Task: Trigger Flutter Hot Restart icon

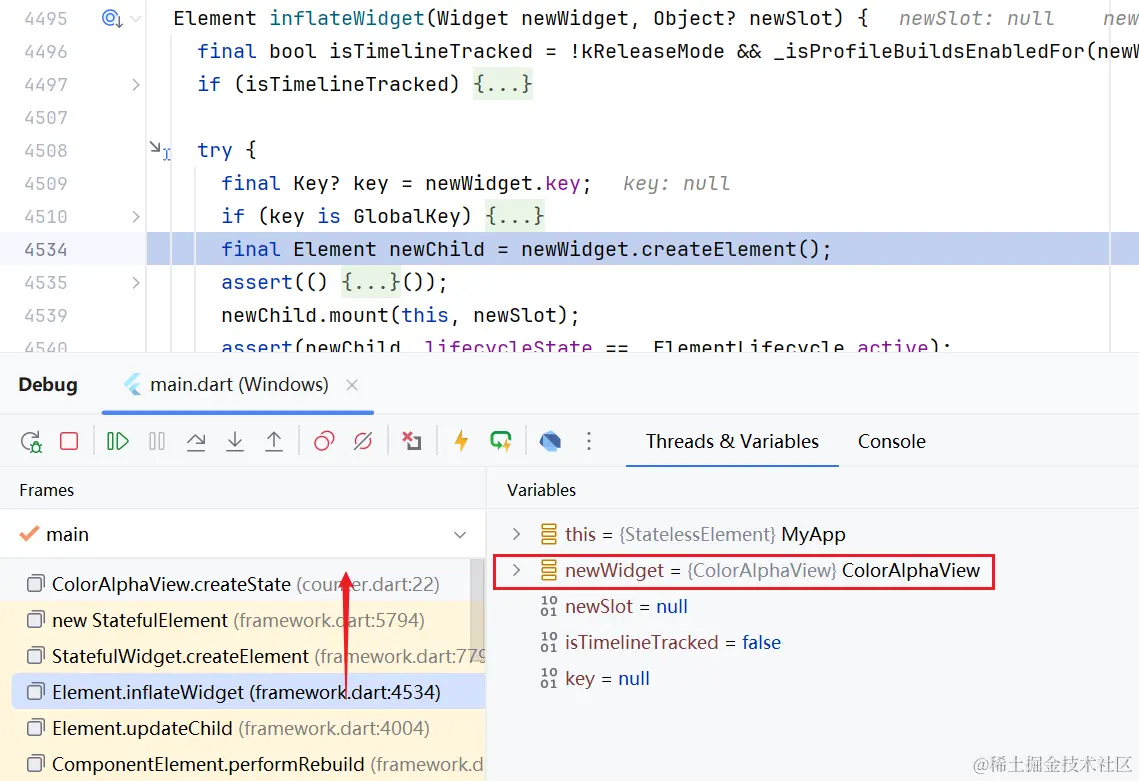Action: pos(500,441)
